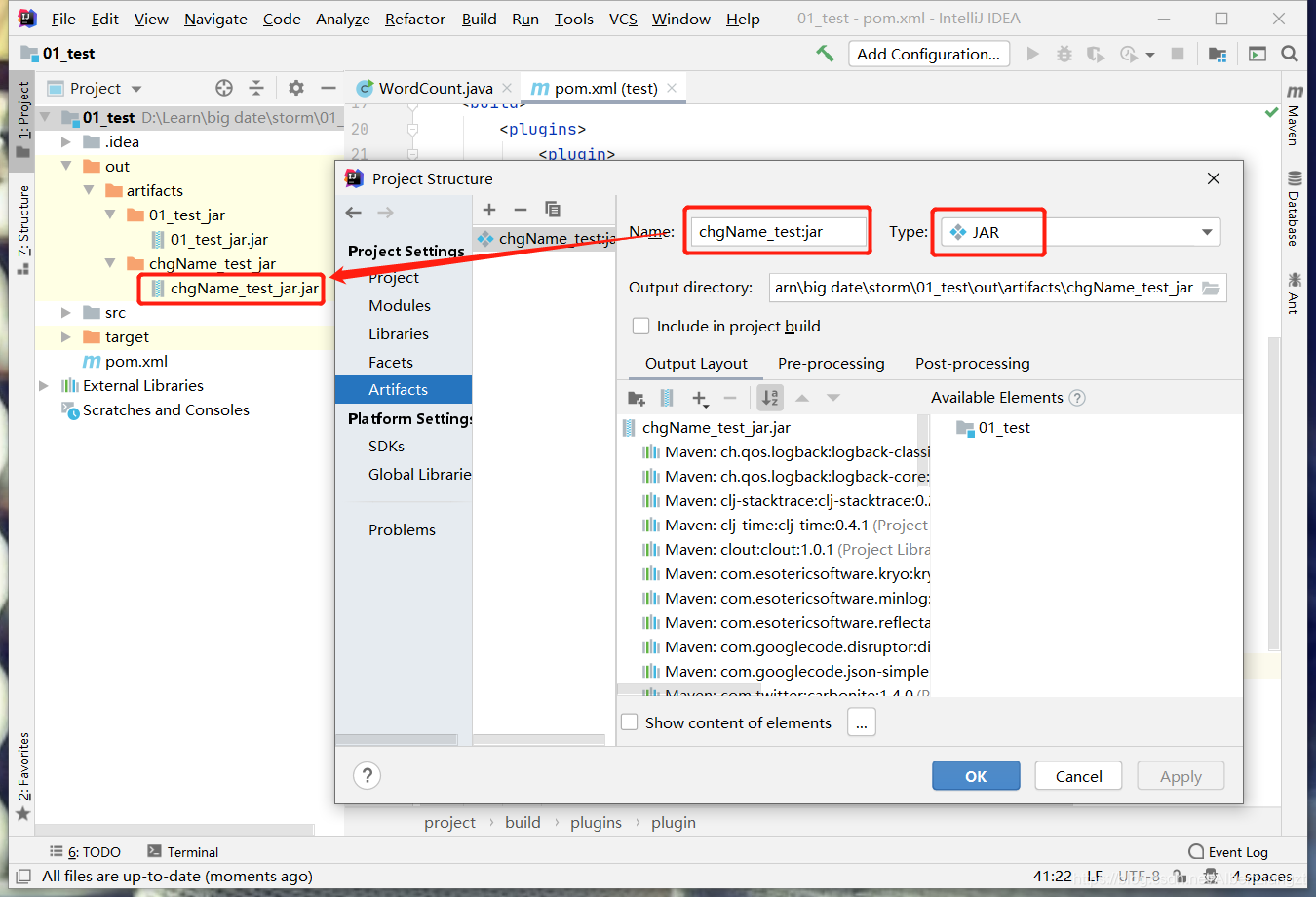The width and height of the screenshot is (1316, 897).
Task: Click Create Archive icon in Output Layout
Action: [x=667, y=398]
